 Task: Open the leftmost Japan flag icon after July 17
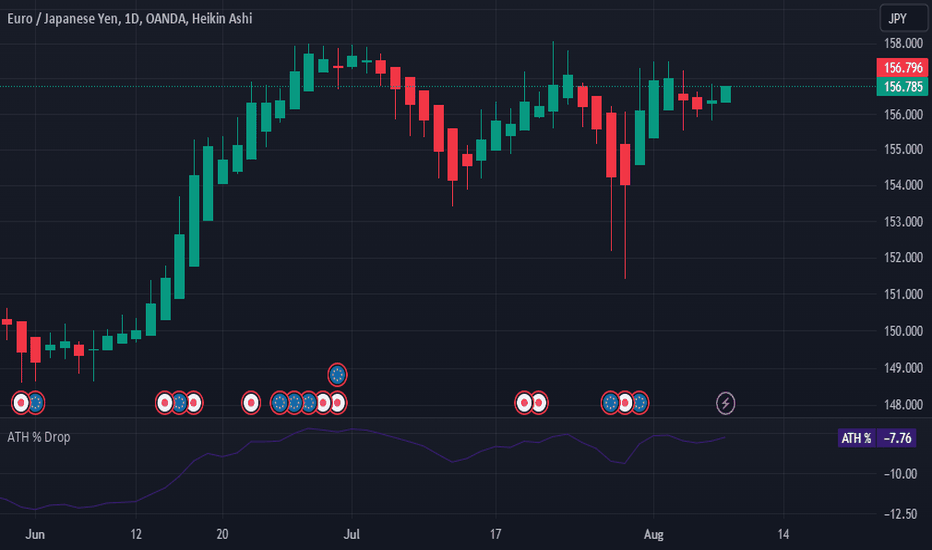pos(524,403)
